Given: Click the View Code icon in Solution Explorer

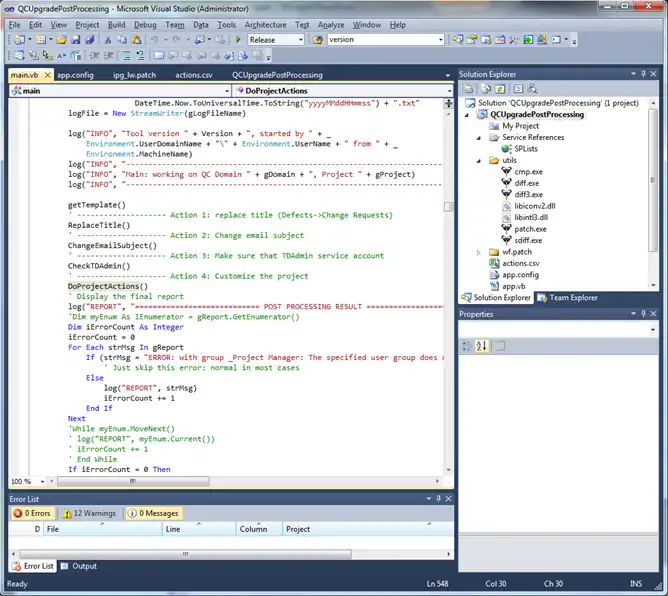Looking at the screenshot, I should [x=518, y=89].
